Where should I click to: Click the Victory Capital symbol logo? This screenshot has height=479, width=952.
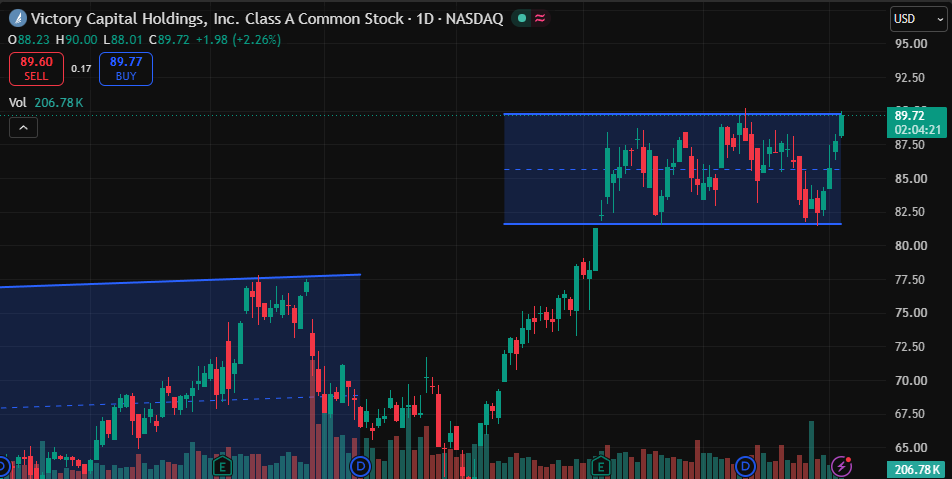point(19,19)
